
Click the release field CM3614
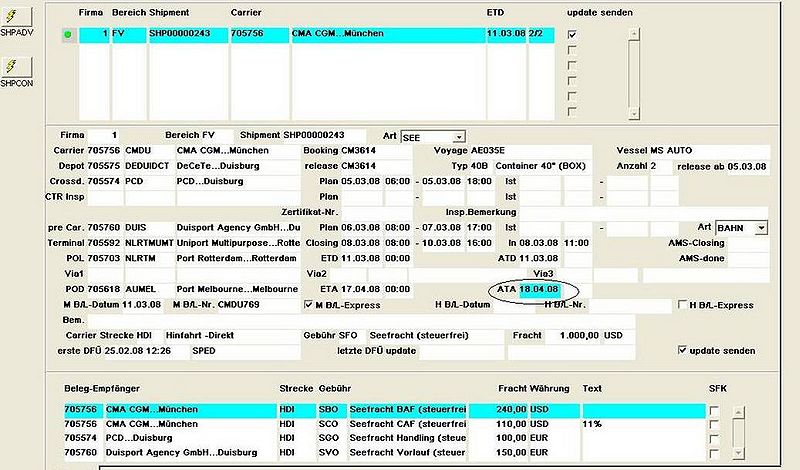click(377, 166)
